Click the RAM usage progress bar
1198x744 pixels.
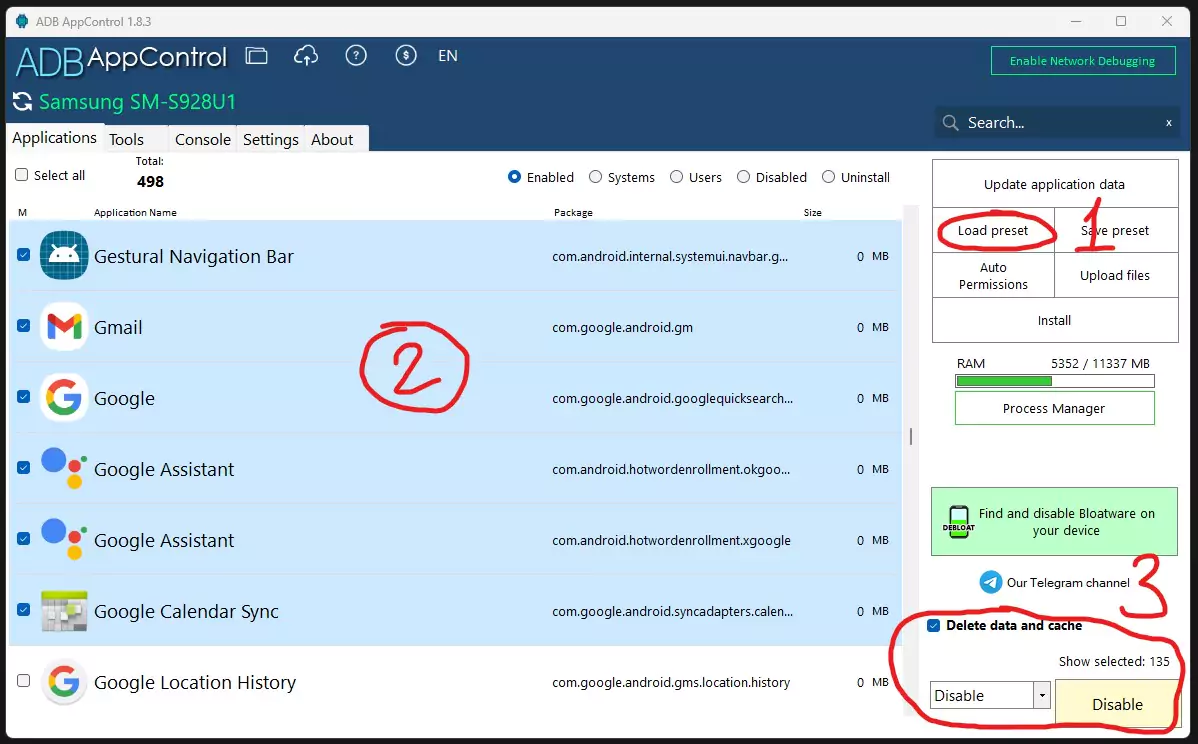pyautogui.click(x=1054, y=380)
